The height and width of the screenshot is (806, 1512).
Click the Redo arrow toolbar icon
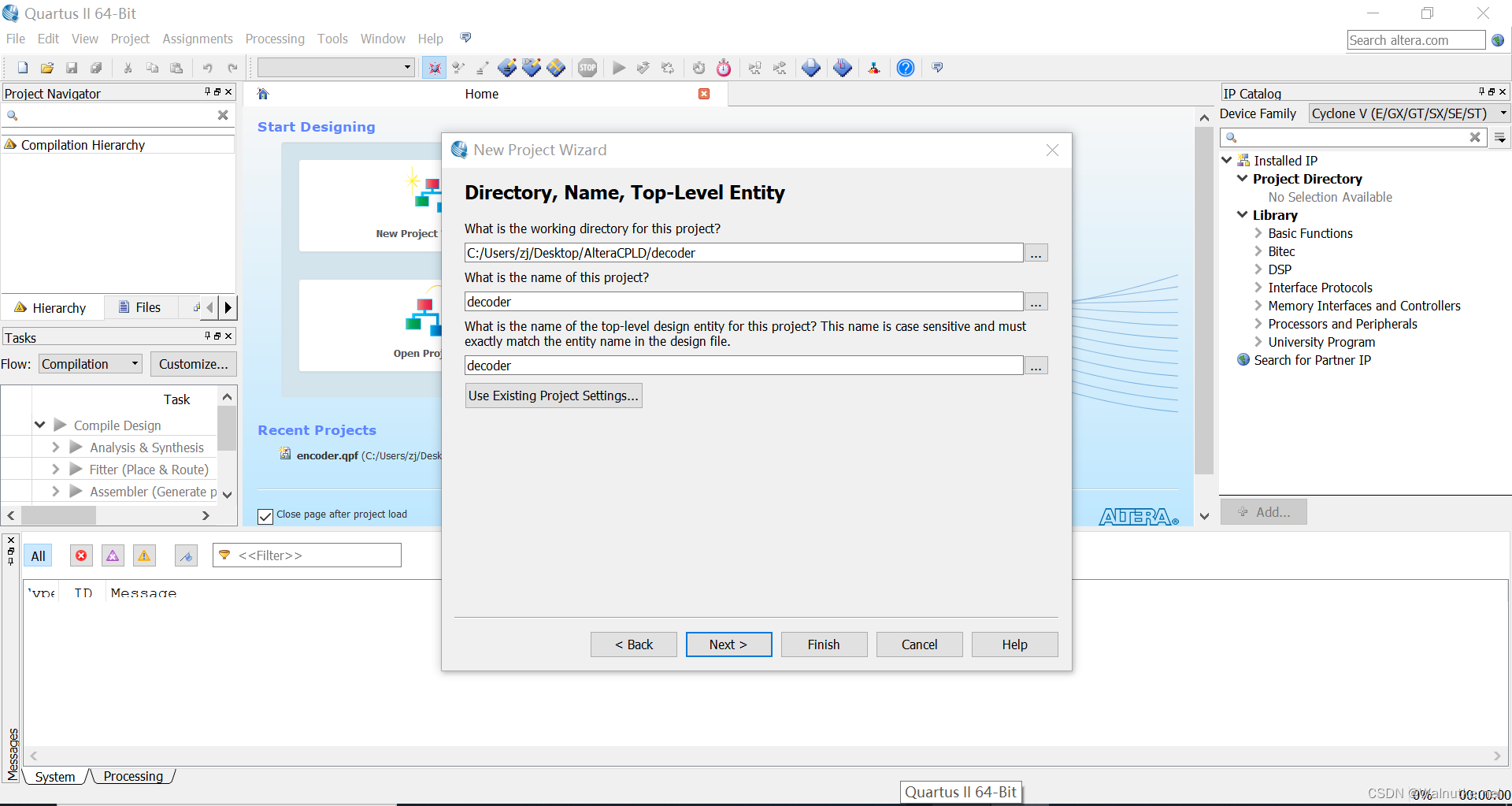click(232, 68)
